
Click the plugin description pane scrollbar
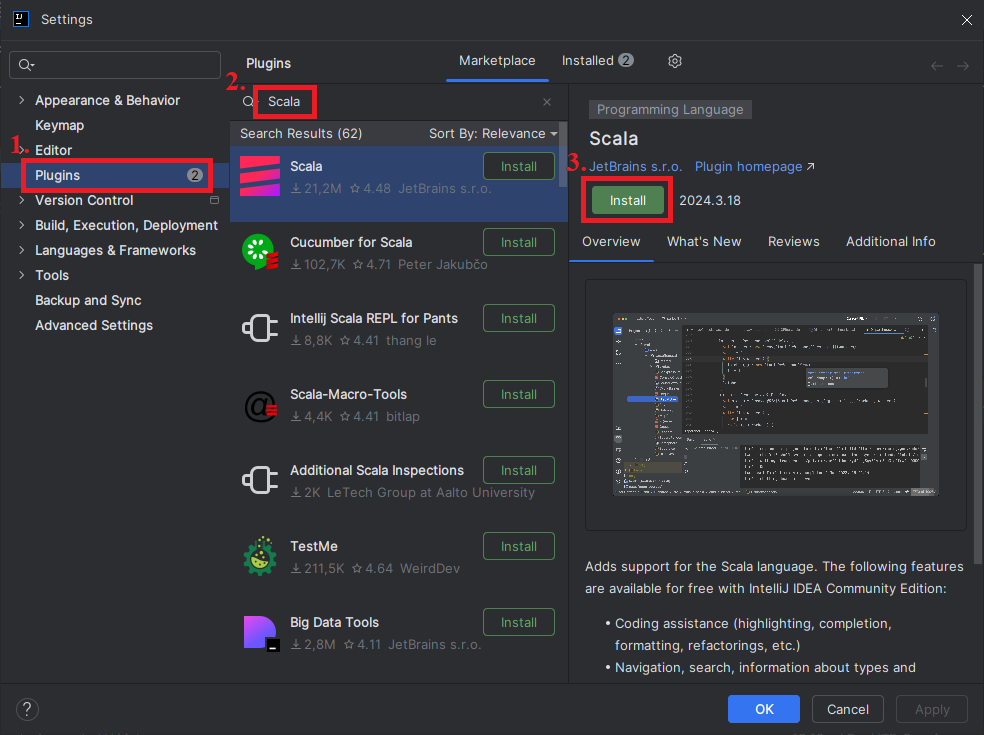977,414
